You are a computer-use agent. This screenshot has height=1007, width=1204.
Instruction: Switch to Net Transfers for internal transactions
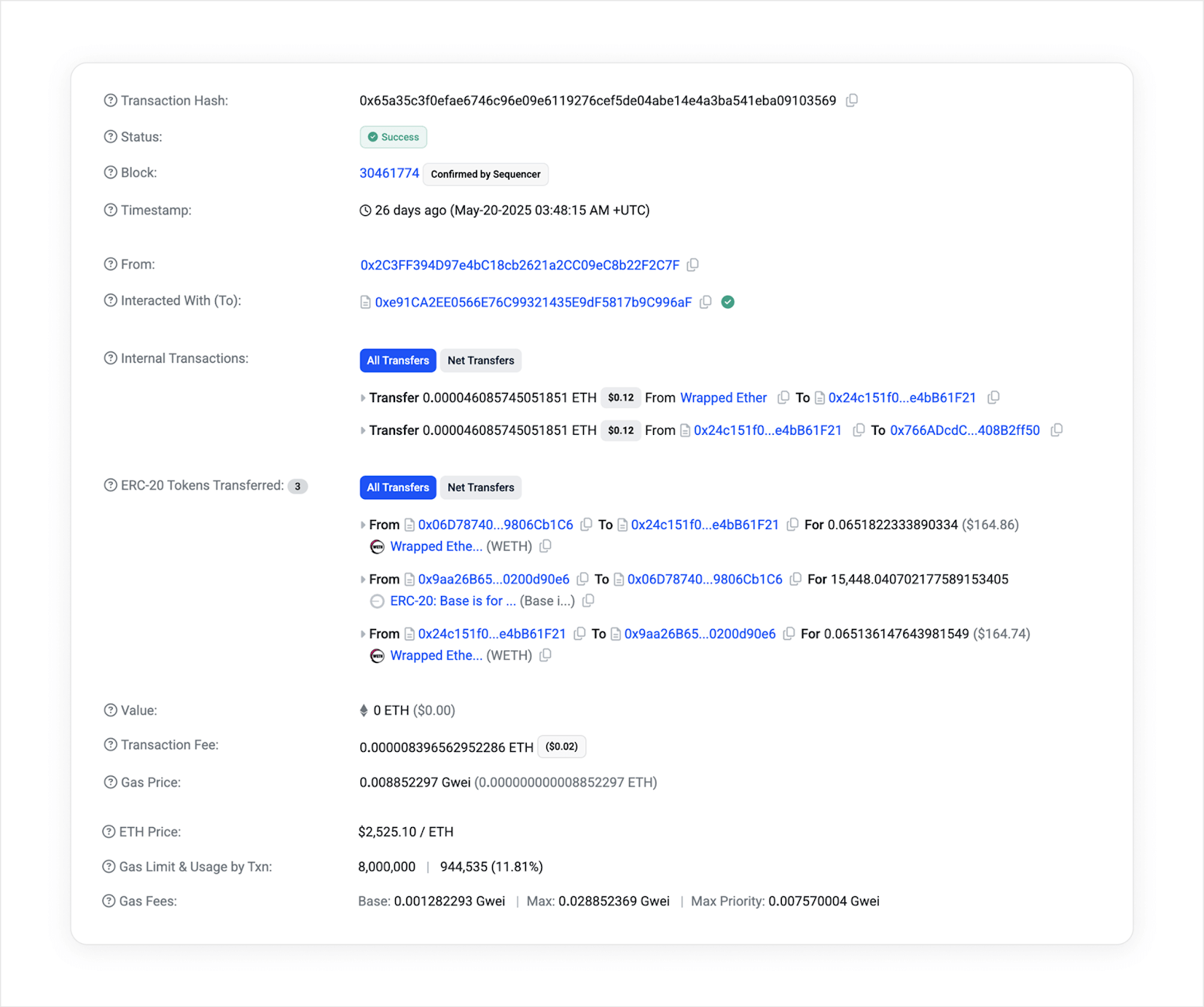click(481, 360)
